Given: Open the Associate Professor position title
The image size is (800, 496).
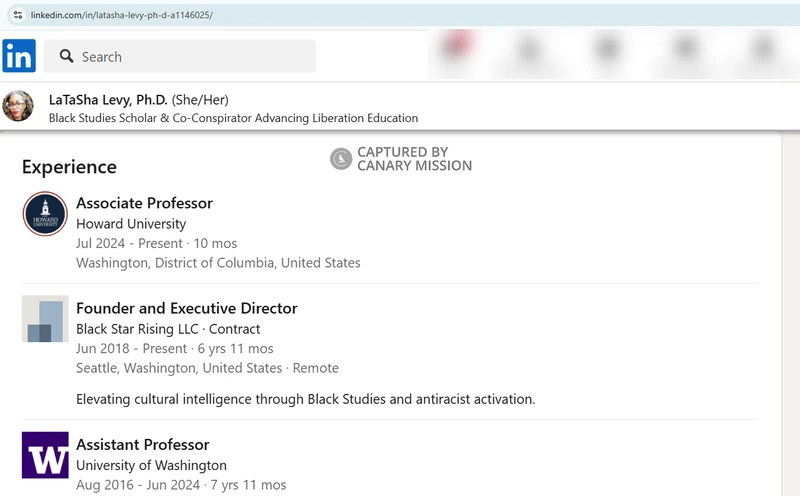Looking at the screenshot, I should click(x=144, y=203).
